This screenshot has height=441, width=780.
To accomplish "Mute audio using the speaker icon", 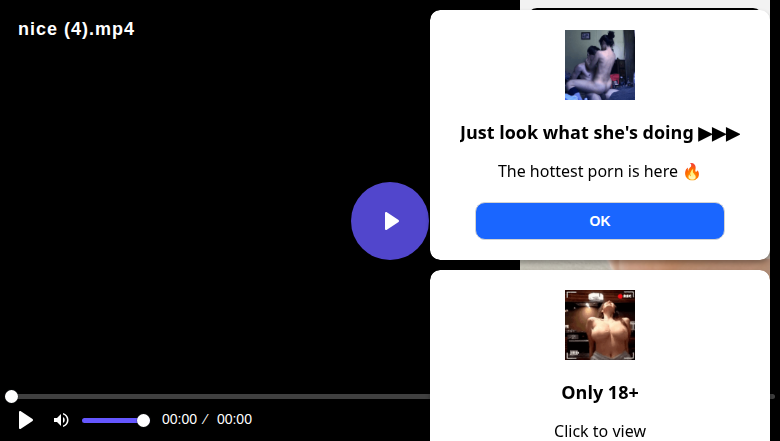I will coord(61,420).
